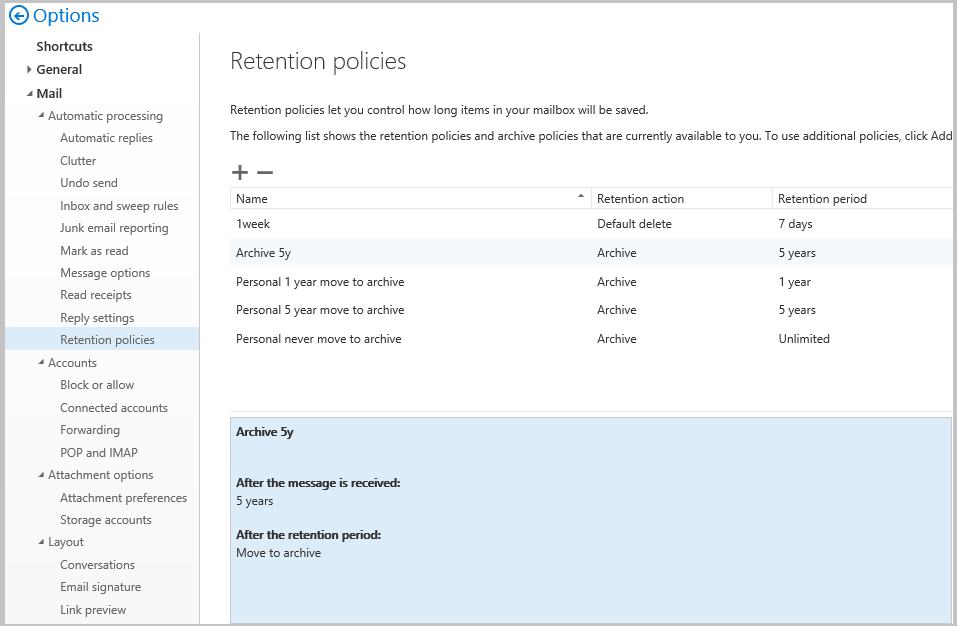Sort list by Name column sort arrow
The image size is (957, 626).
tap(581, 198)
